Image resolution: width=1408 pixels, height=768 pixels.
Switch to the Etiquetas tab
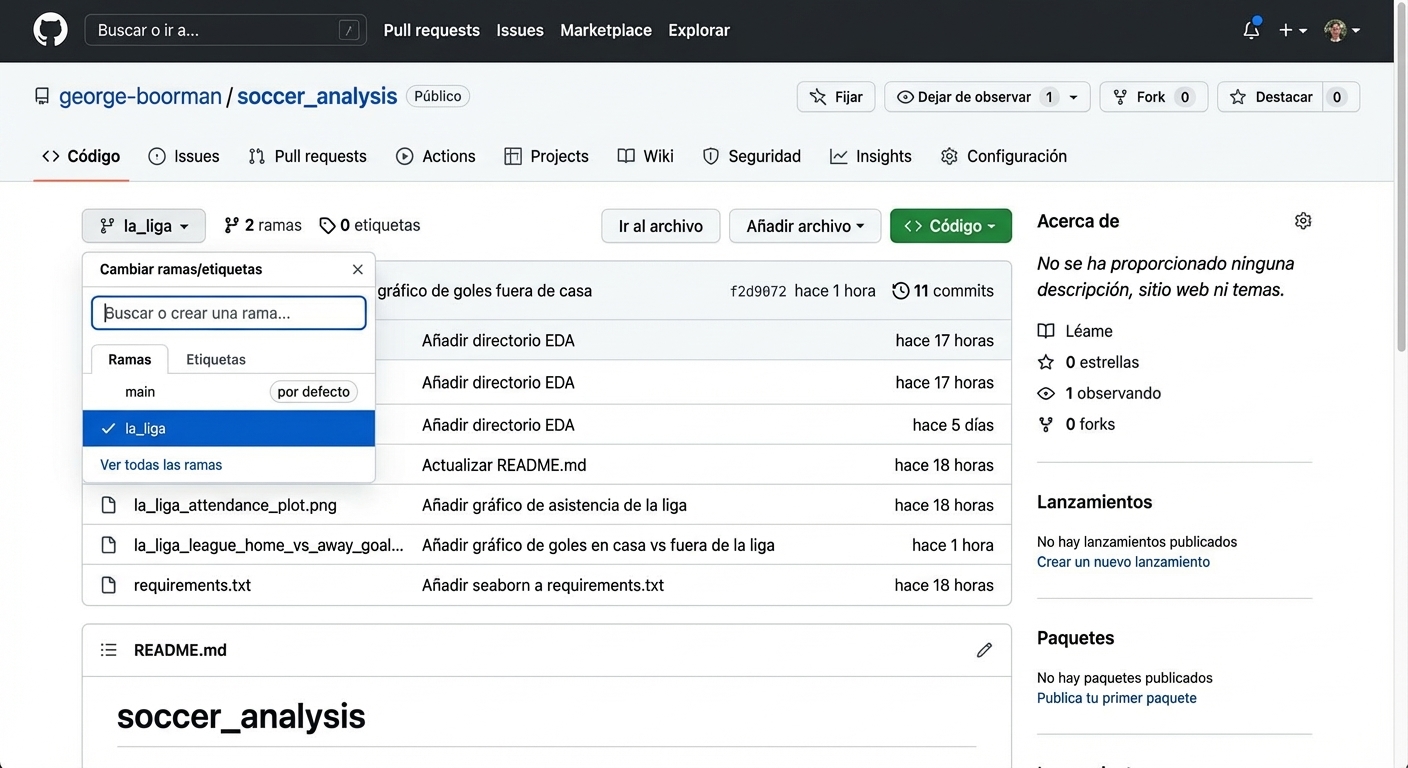tap(215, 359)
